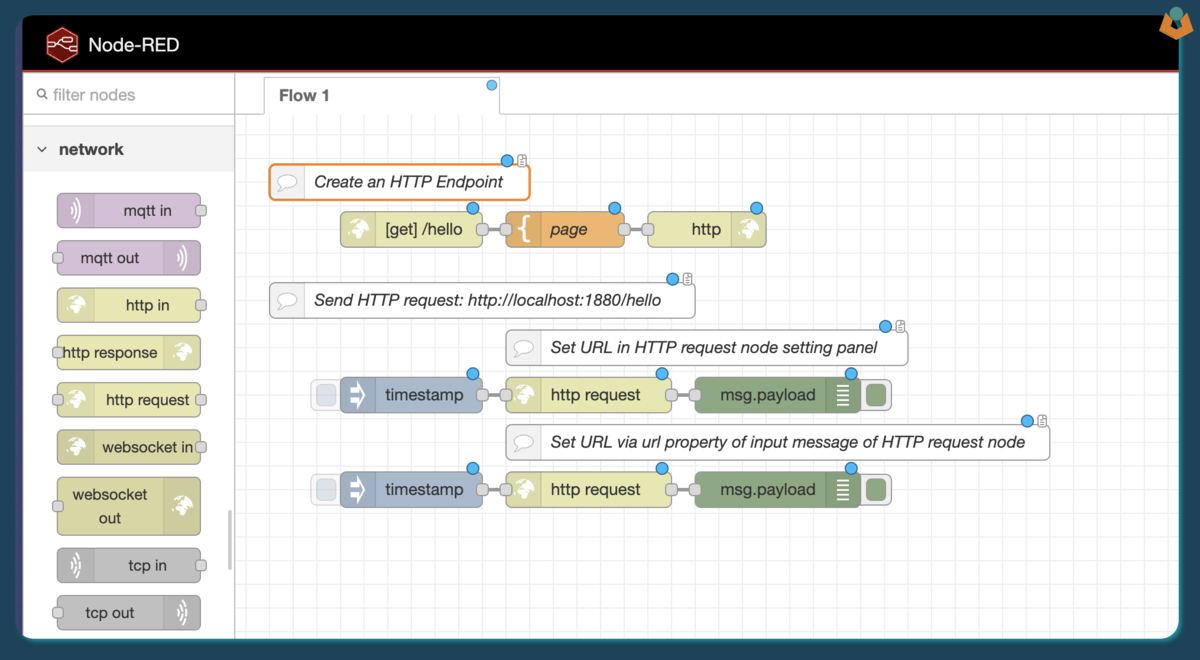
Task: Trigger the second timestamp inject button
Action: tap(326, 490)
